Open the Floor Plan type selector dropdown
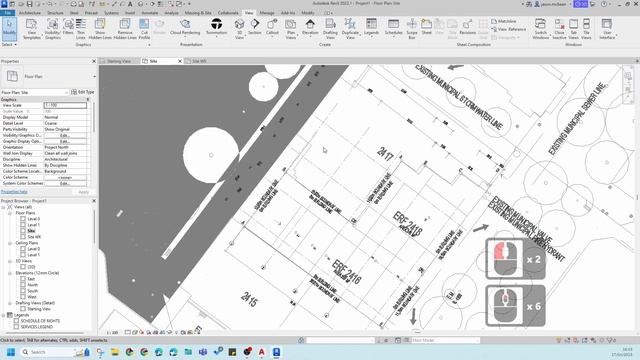Image resolution: width=640 pixels, height=360 pixels. [94, 76]
